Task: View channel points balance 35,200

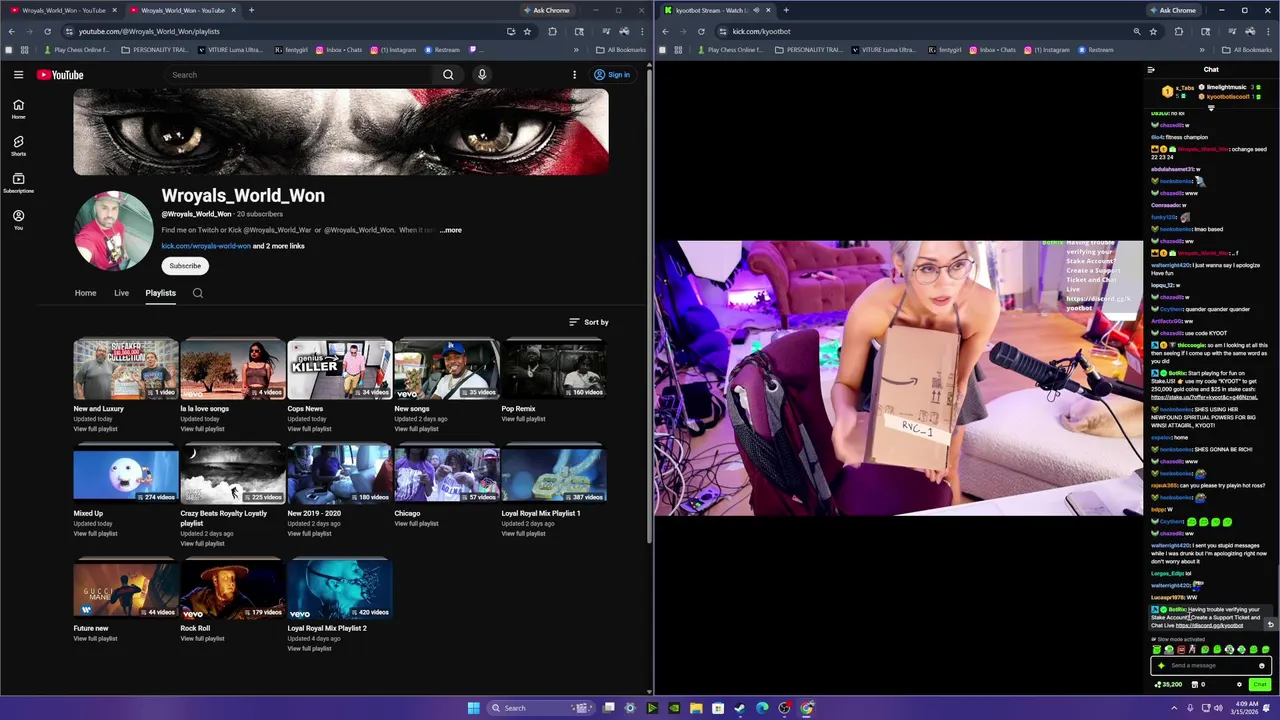Action: tap(1168, 685)
